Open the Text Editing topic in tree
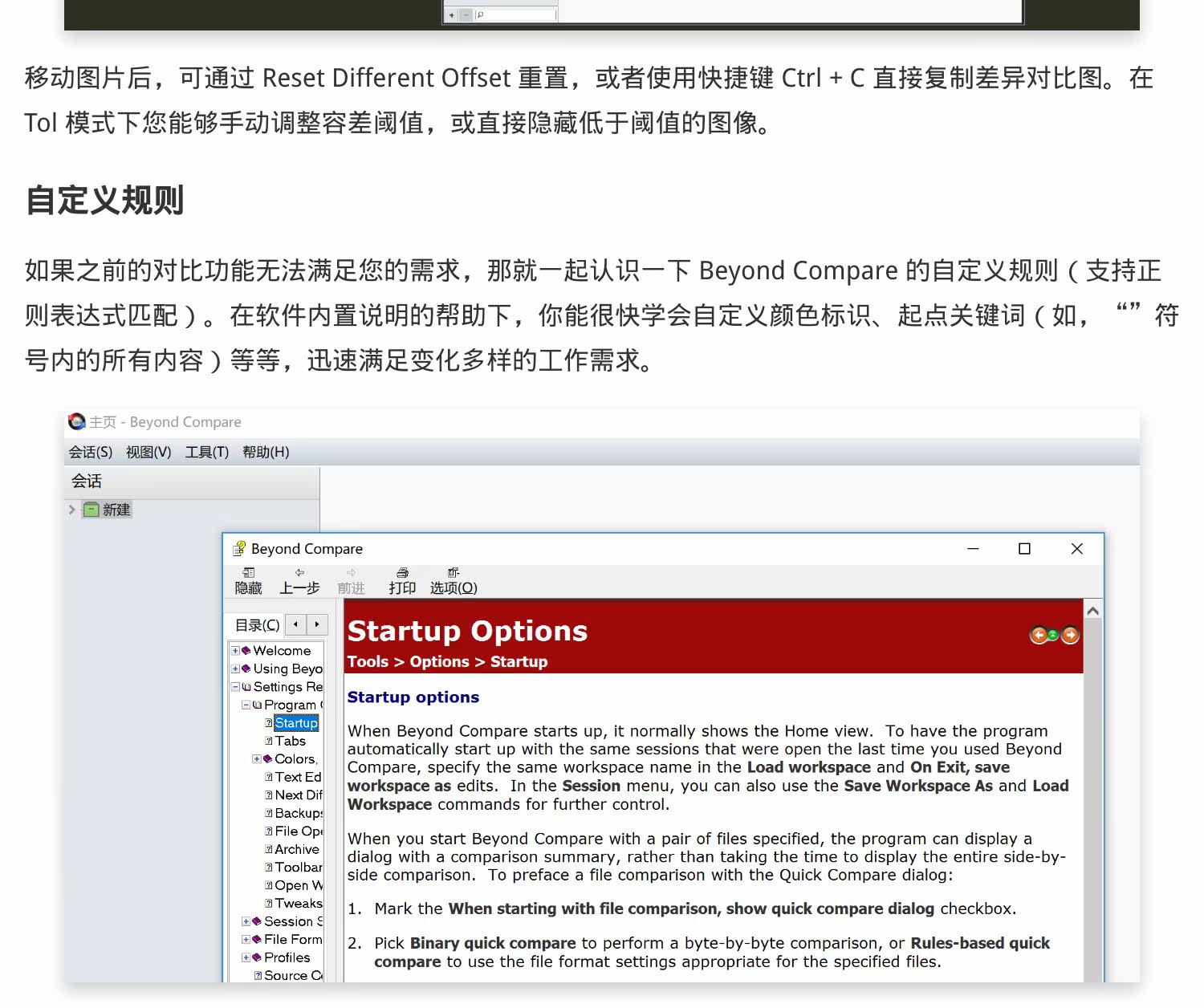This screenshot has width=1204, height=1008. (298, 777)
